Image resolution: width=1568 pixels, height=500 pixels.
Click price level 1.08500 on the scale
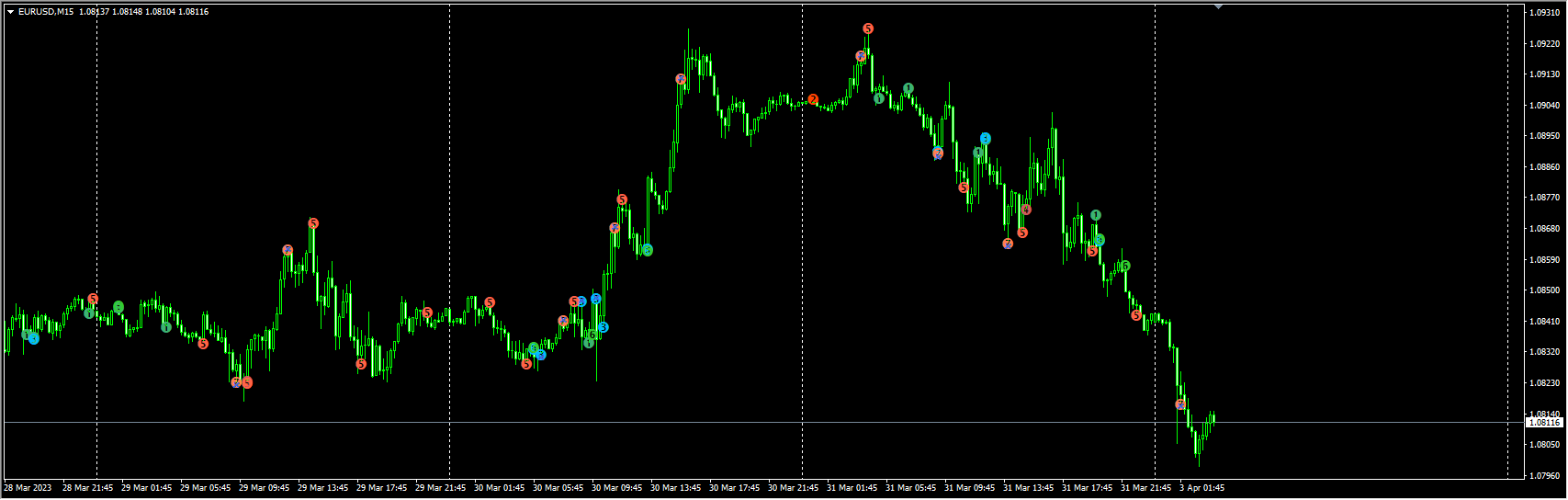coord(1545,290)
